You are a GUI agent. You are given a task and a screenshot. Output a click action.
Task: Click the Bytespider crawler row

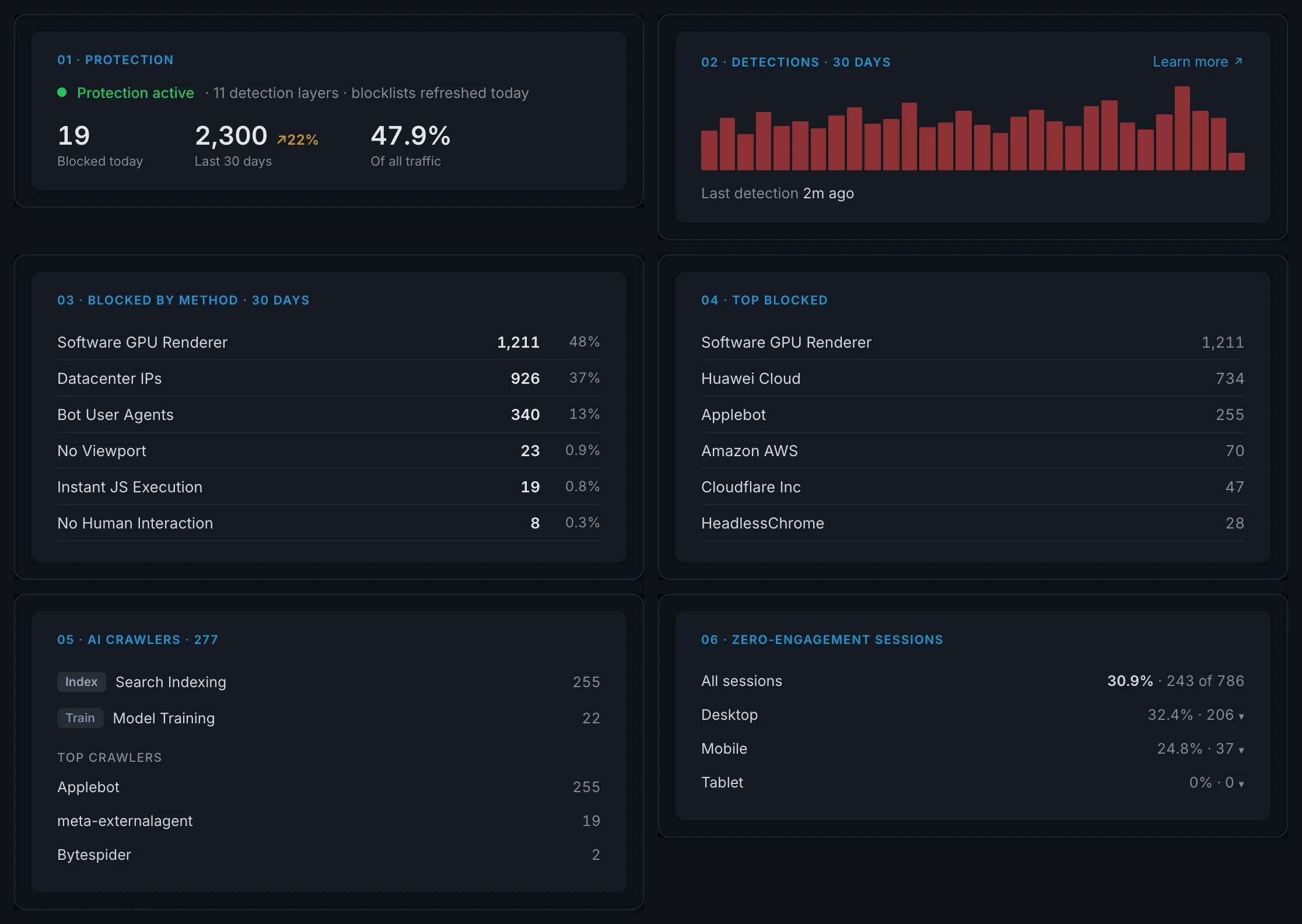(x=329, y=854)
